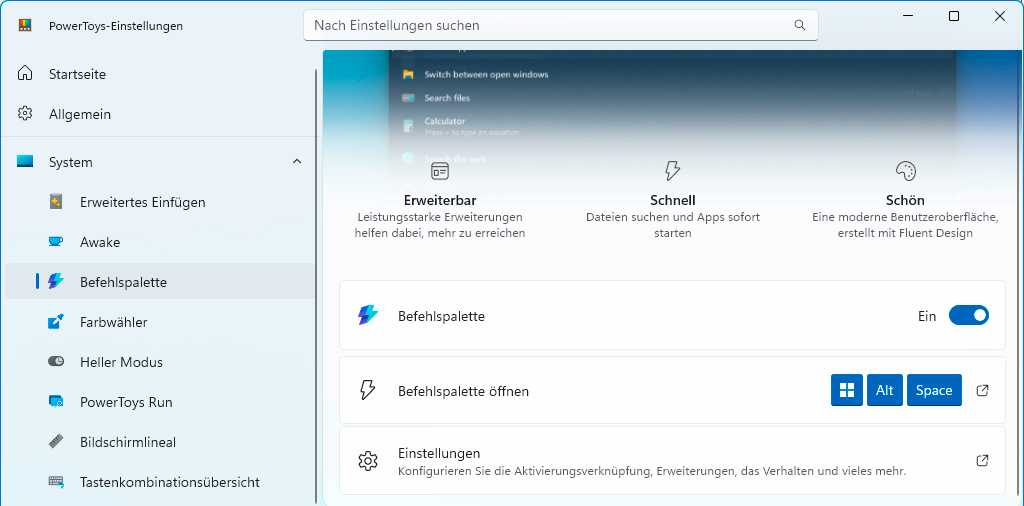
Task: Focus the Nach Einstellungen suchen field
Action: (560, 25)
